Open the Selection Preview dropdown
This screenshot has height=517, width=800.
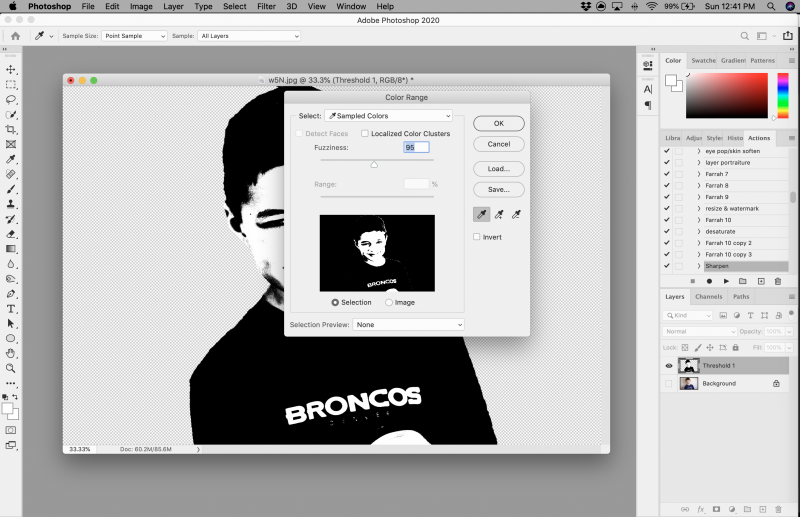point(408,325)
